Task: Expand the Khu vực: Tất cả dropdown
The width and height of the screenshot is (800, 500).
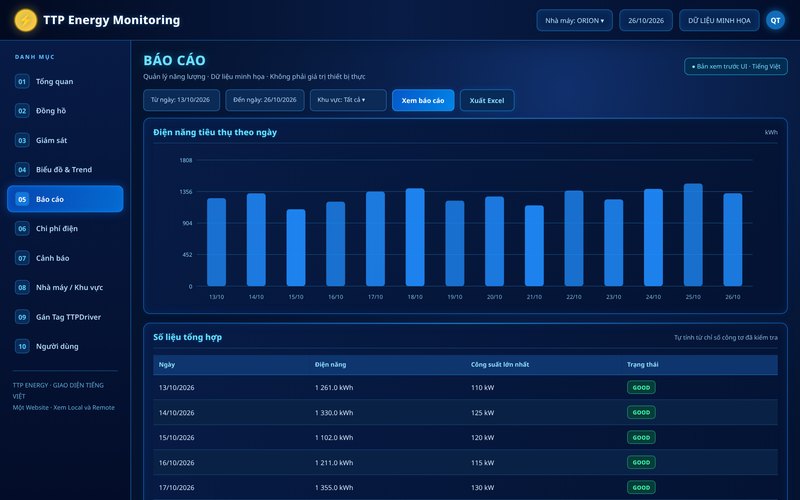Action: point(348,100)
